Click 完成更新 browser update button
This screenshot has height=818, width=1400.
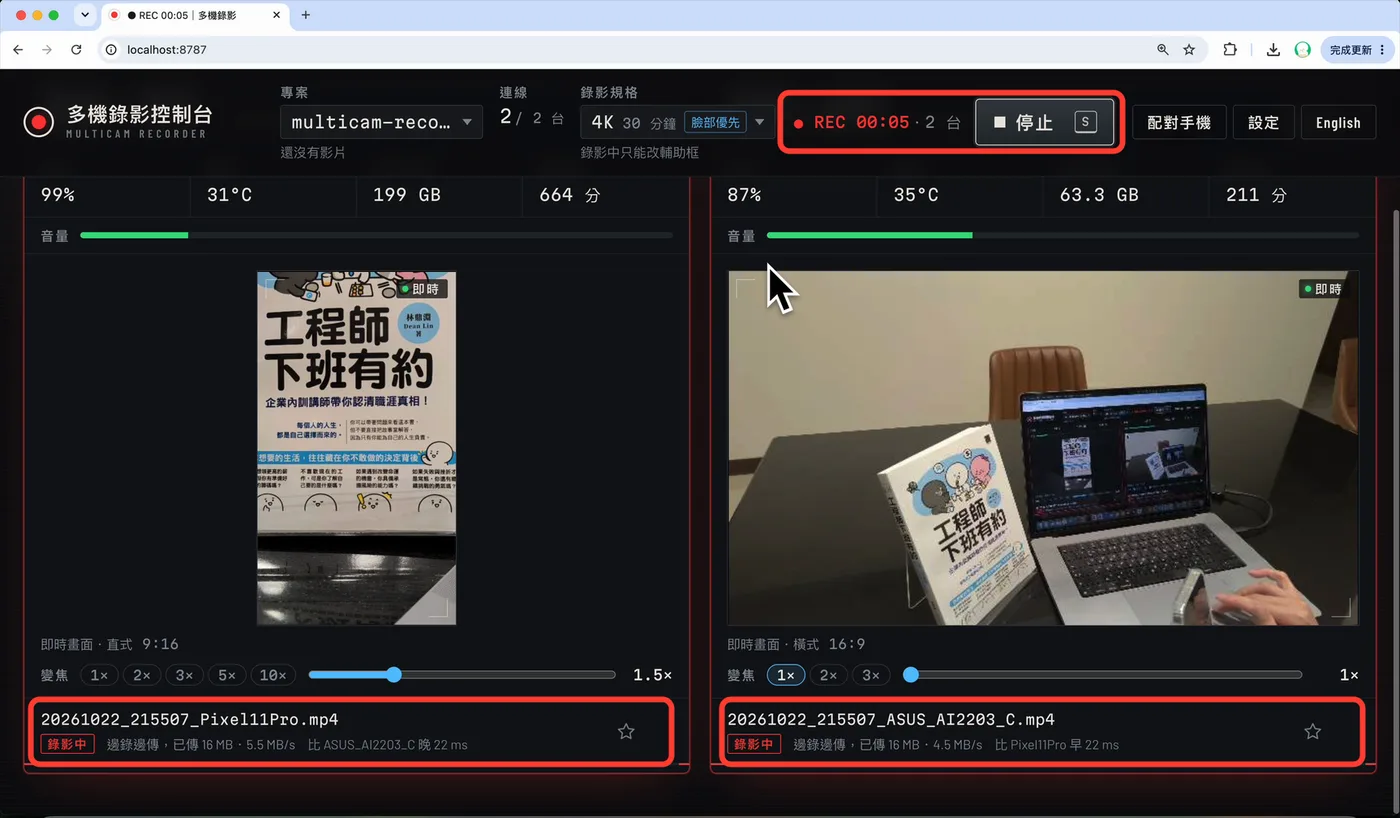tap(1357, 49)
